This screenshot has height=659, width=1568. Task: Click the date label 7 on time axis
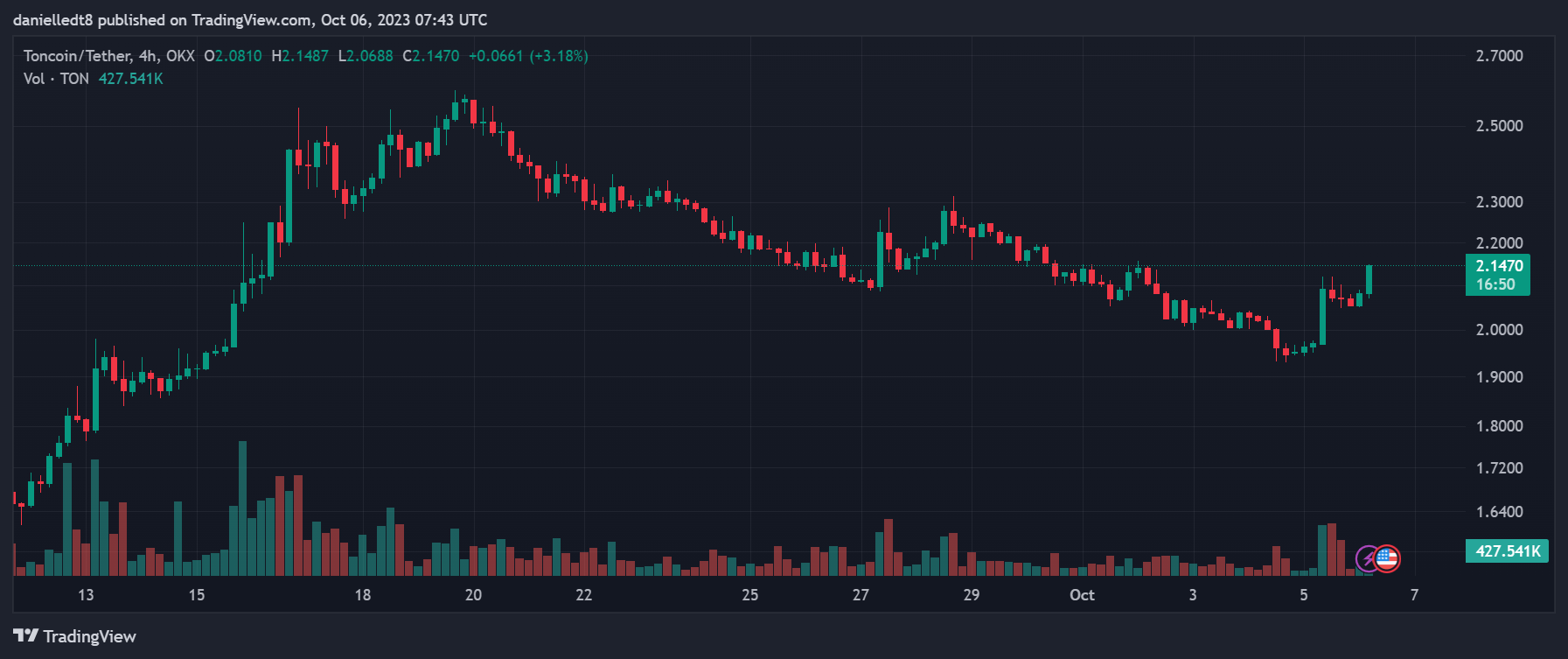1414,595
